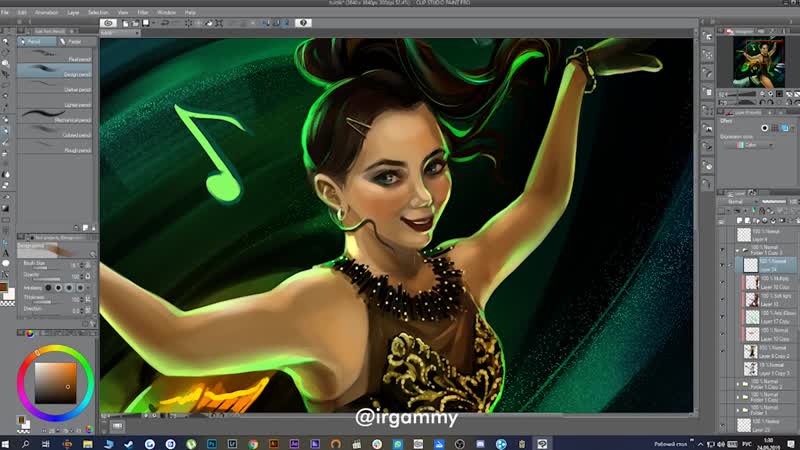
Task: Collapse the Folder 1 Copy 3 folder
Action: click(738, 250)
